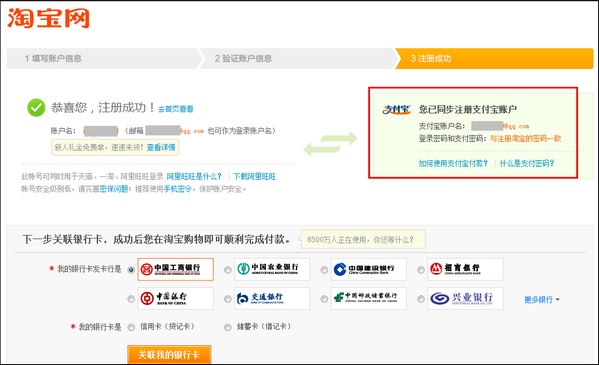Choose the Bank of Communications radio button
The image size is (599, 365).
[x=228, y=299]
